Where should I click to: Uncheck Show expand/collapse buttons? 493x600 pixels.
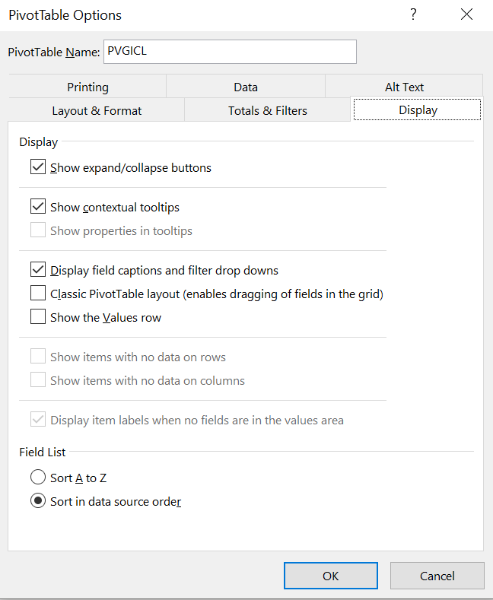[38, 167]
